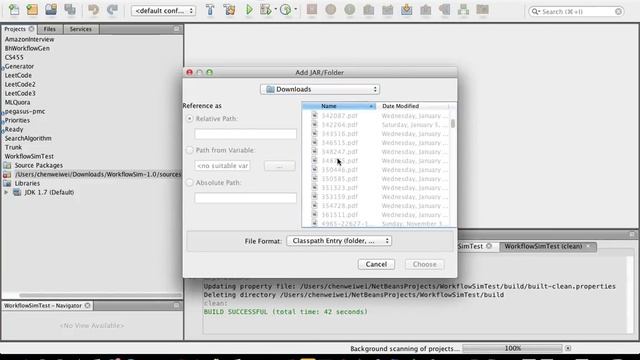This screenshot has width=640, height=360.
Task: Click the Open Project toolbar icon
Action: (51, 9)
